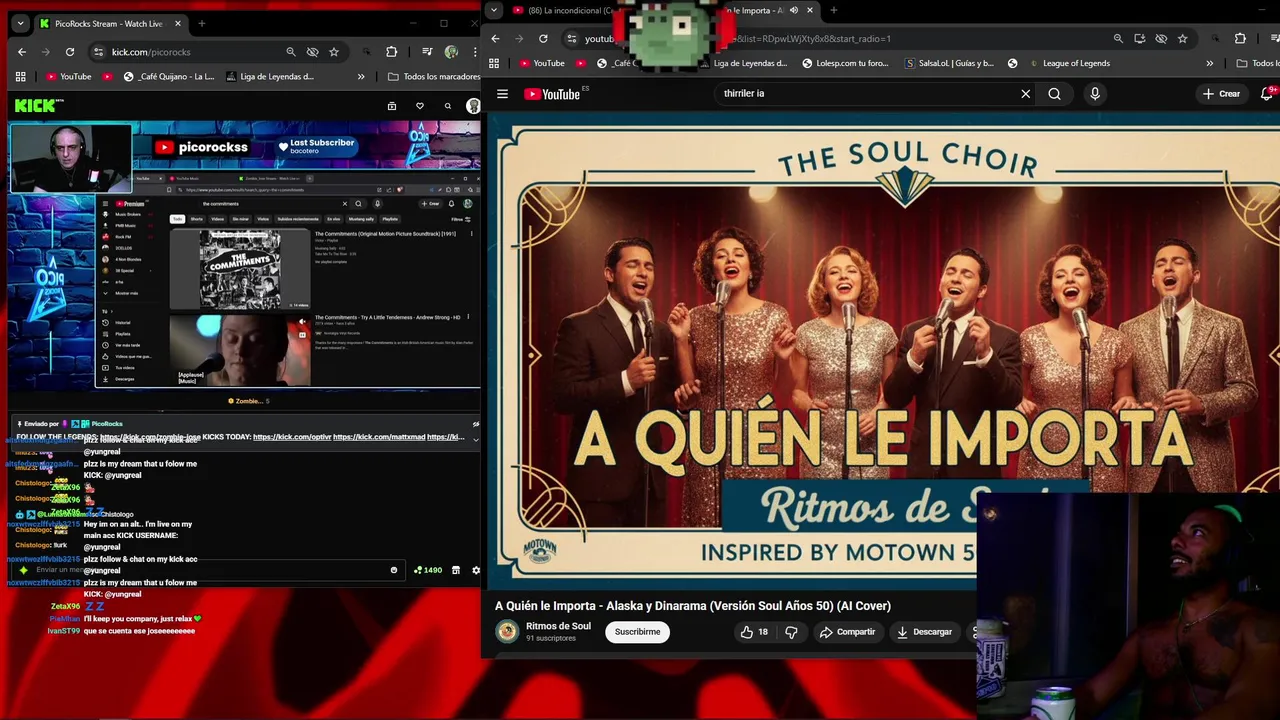This screenshot has height=720, width=1280.
Task: Open tab search dropdown in YouTube window
Action: [x=494, y=11]
